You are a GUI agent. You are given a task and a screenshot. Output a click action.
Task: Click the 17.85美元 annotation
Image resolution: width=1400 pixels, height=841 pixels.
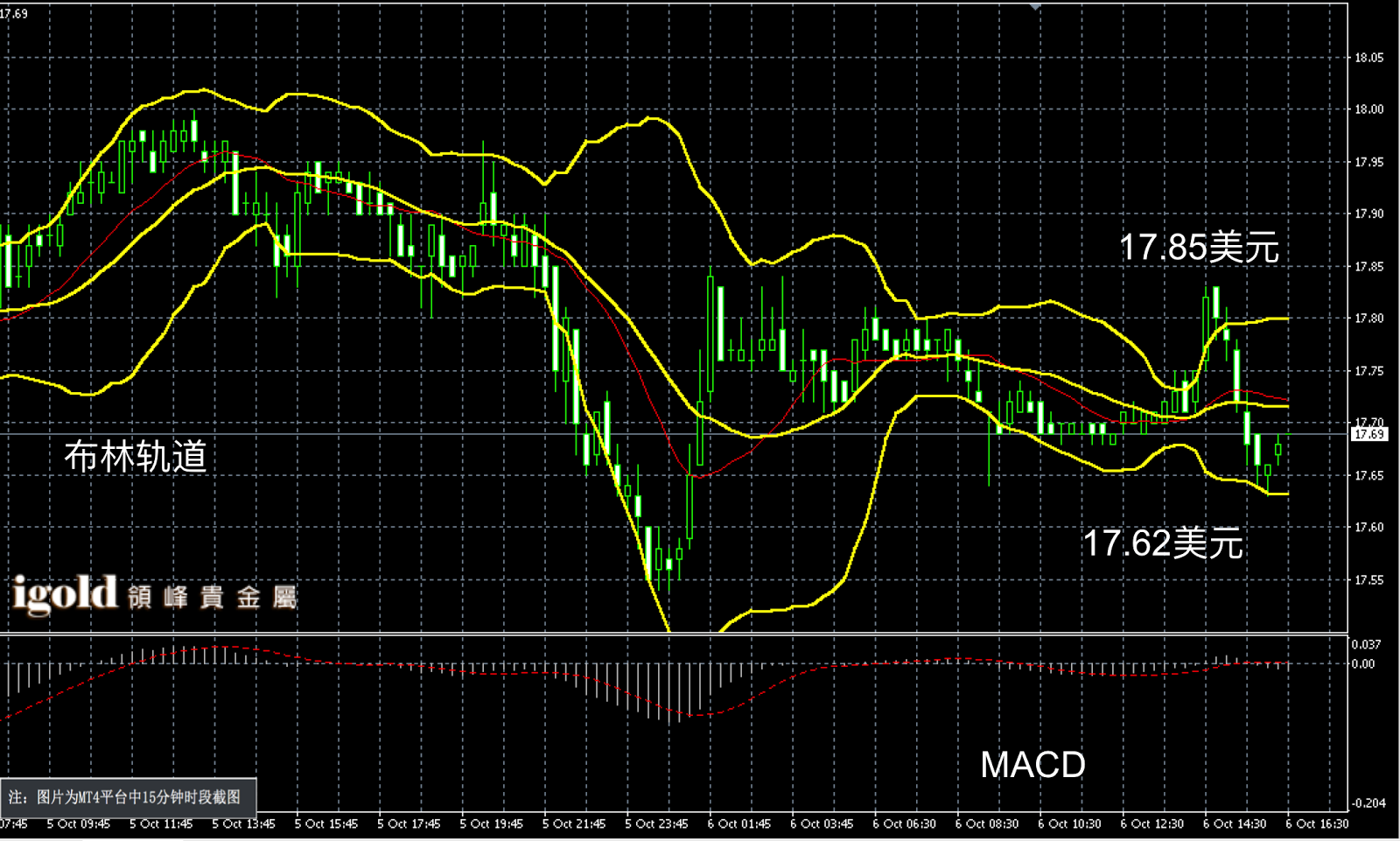1199,248
